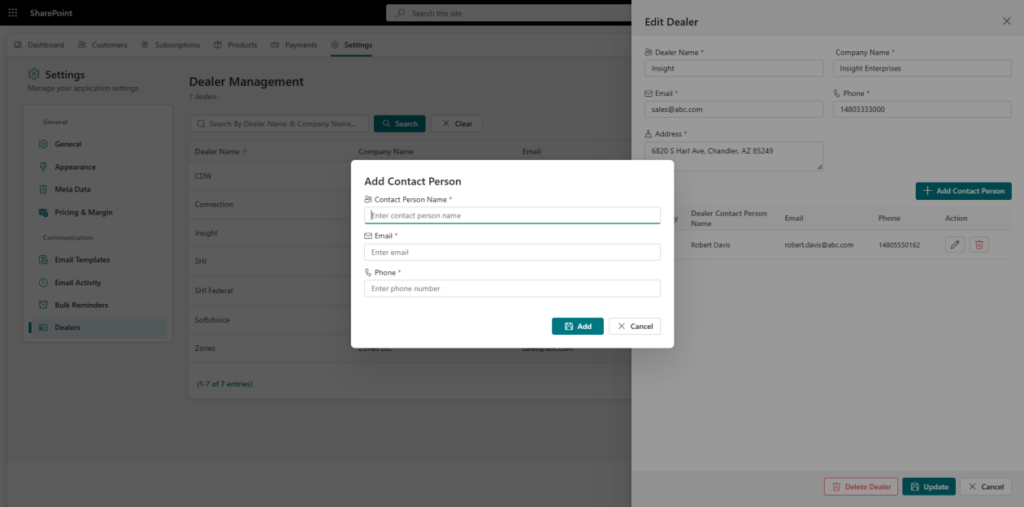
Task: Click the Delete Dealer button
Action: [x=860, y=487]
